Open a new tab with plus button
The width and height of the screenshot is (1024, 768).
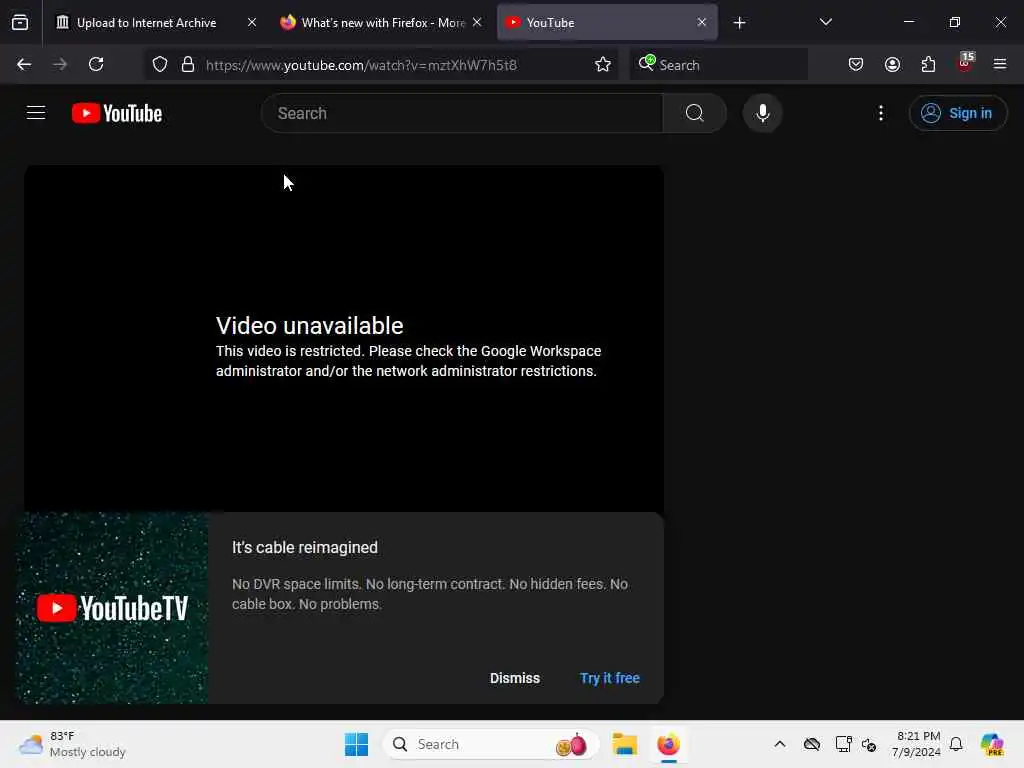[739, 23]
